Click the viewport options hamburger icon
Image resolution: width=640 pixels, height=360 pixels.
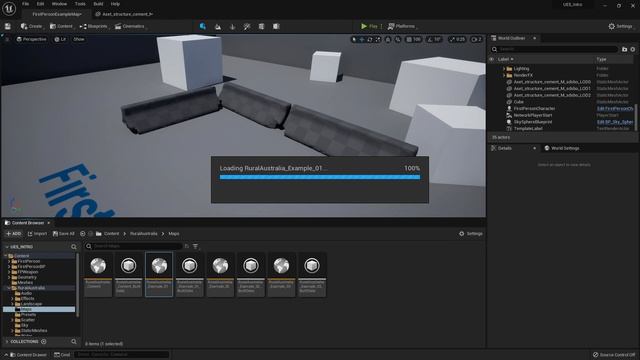coord(7,39)
